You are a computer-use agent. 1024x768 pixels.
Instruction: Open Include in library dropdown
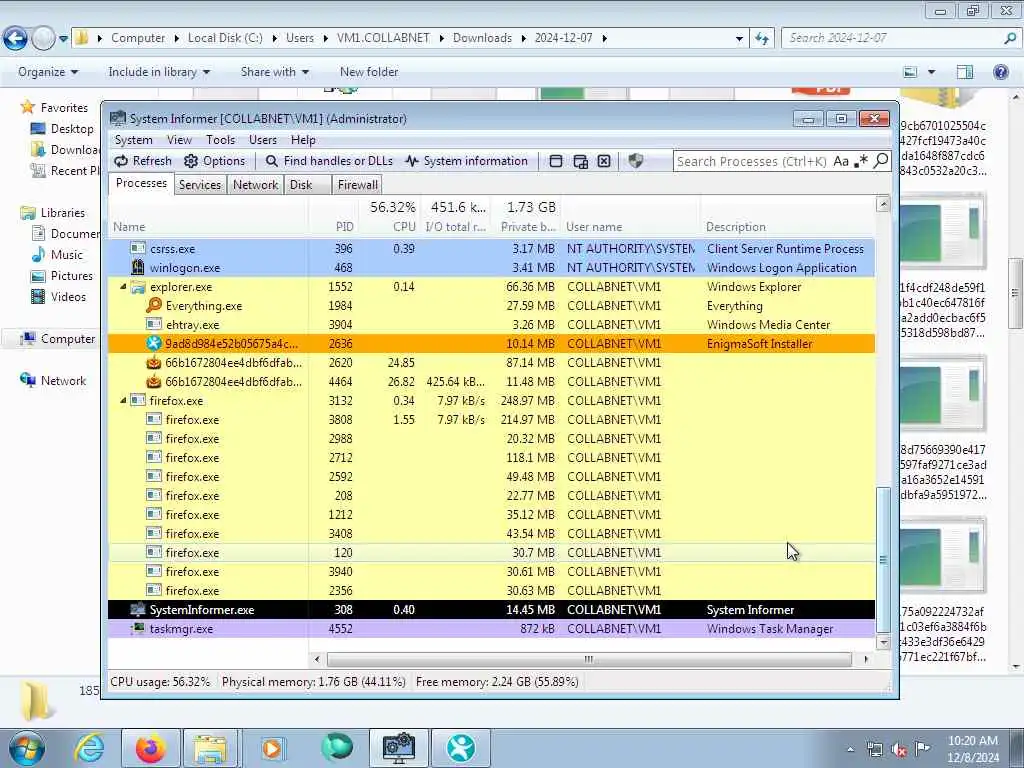pos(159,72)
